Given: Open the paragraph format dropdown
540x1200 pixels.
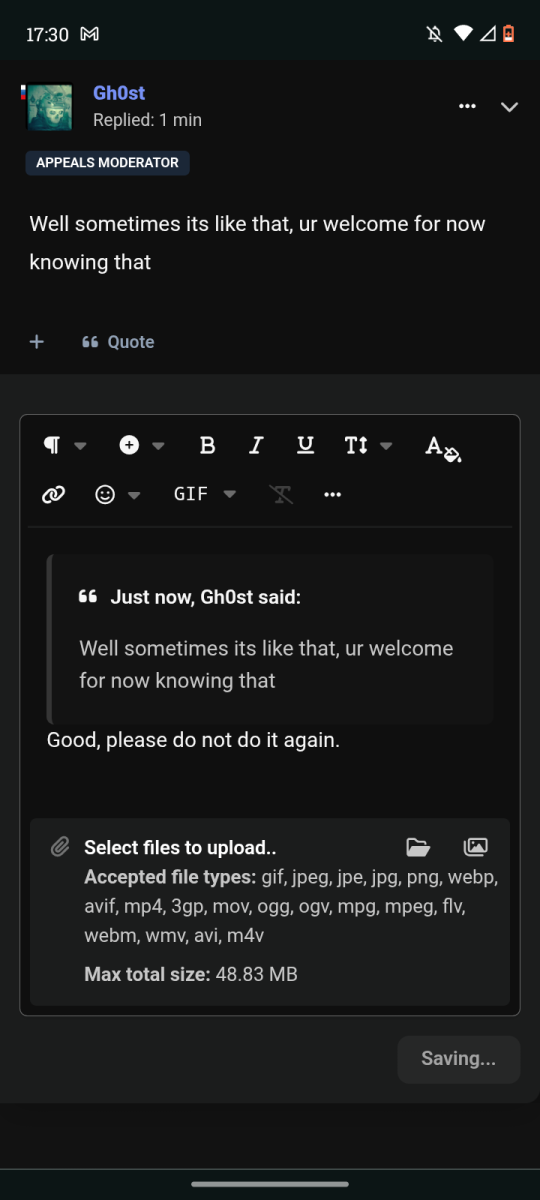Looking at the screenshot, I should (x=64, y=446).
